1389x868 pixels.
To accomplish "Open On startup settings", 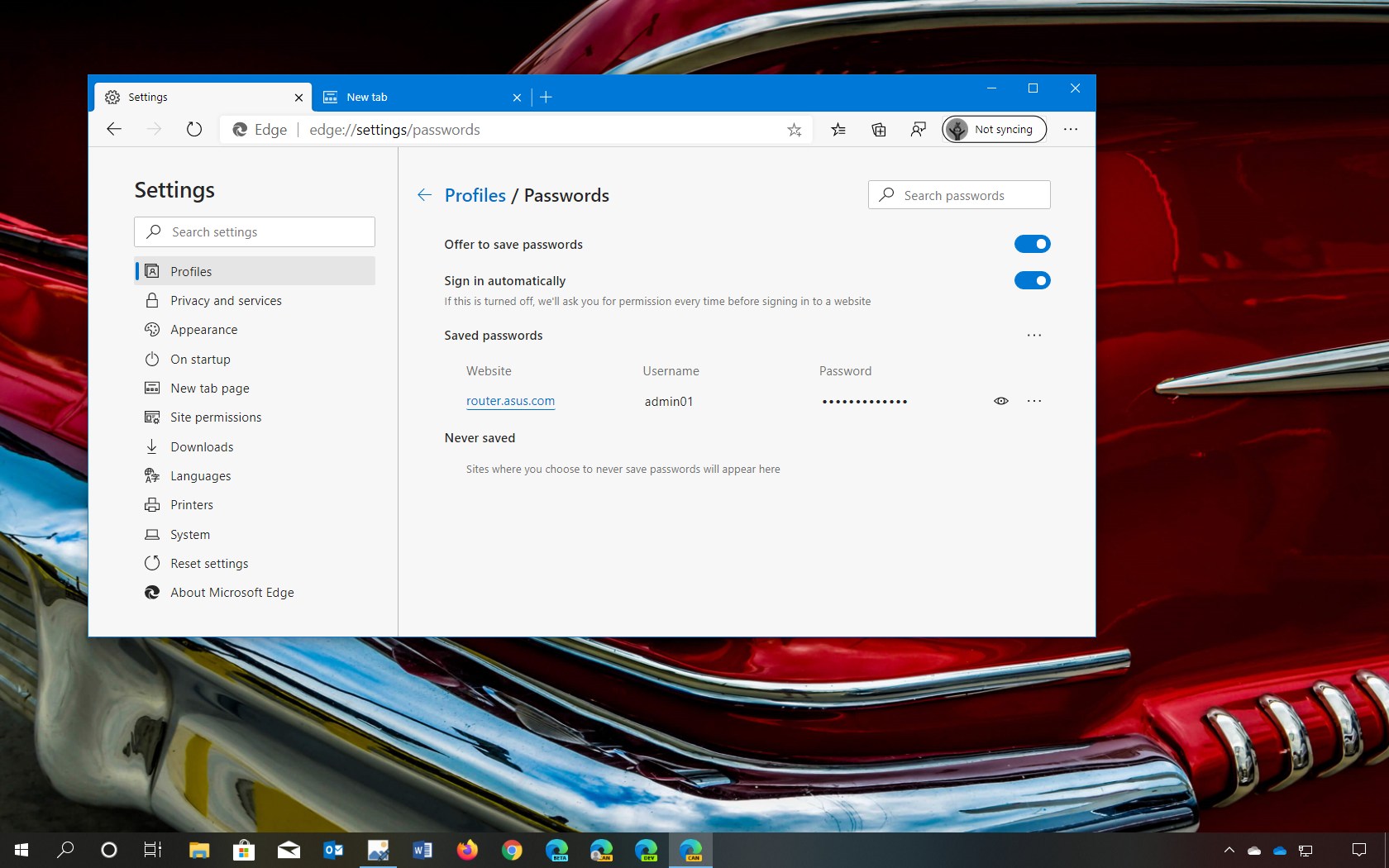I will tap(255, 359).
